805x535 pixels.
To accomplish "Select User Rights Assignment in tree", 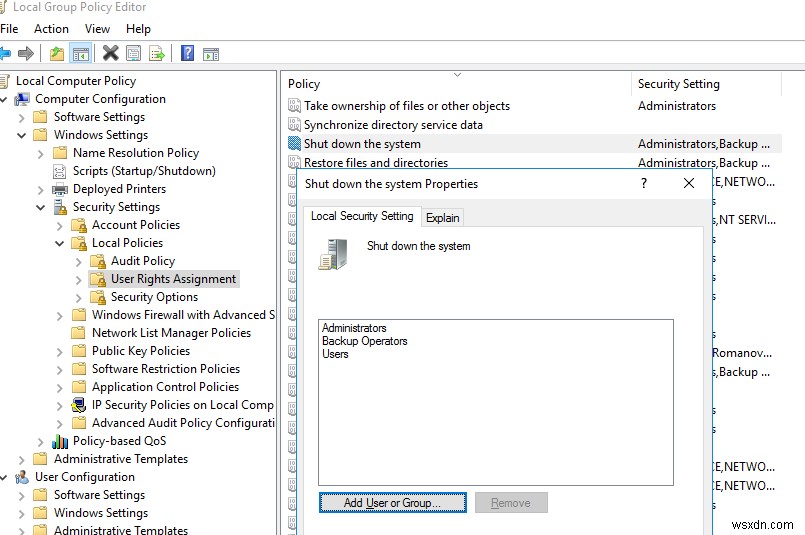I will coord(174,279).
